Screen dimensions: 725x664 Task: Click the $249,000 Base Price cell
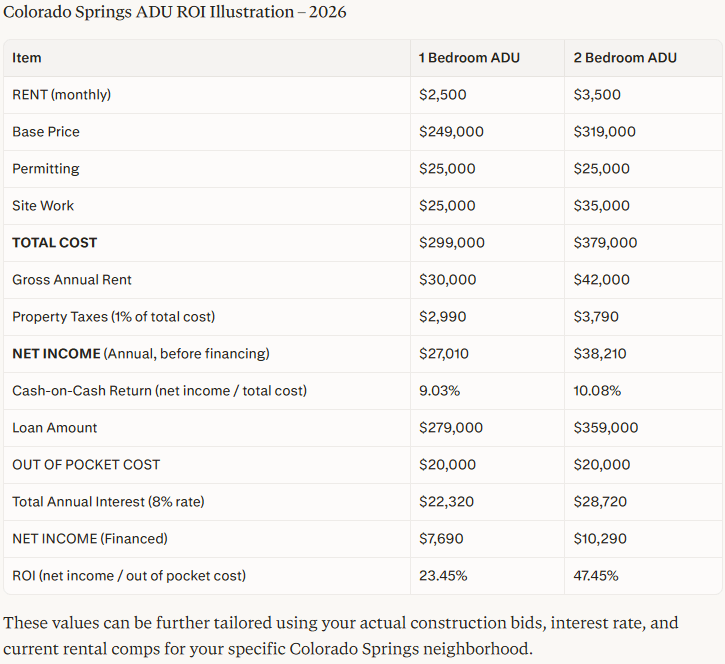click(451, 132)
